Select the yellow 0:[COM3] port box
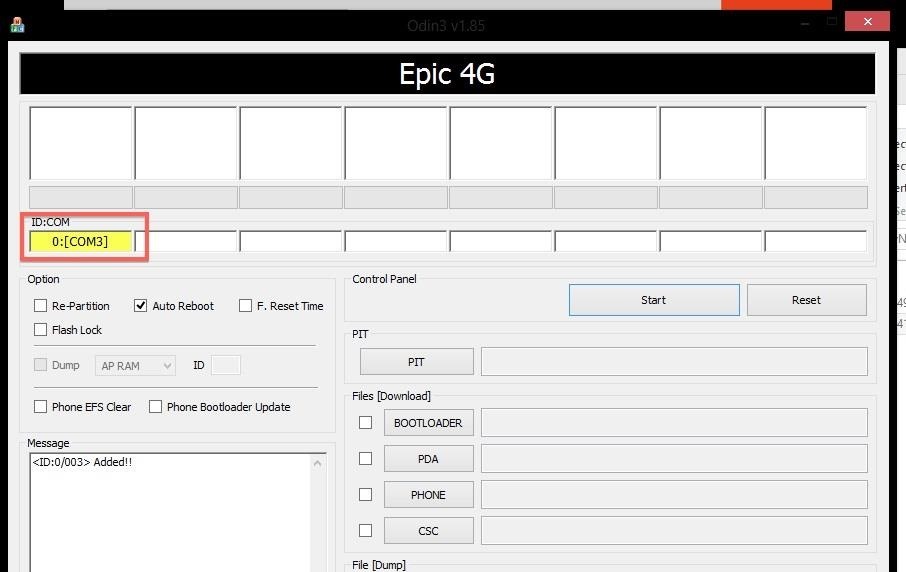Image resolution: width=906 pixels, height=572 pixels. pos(81,242)
